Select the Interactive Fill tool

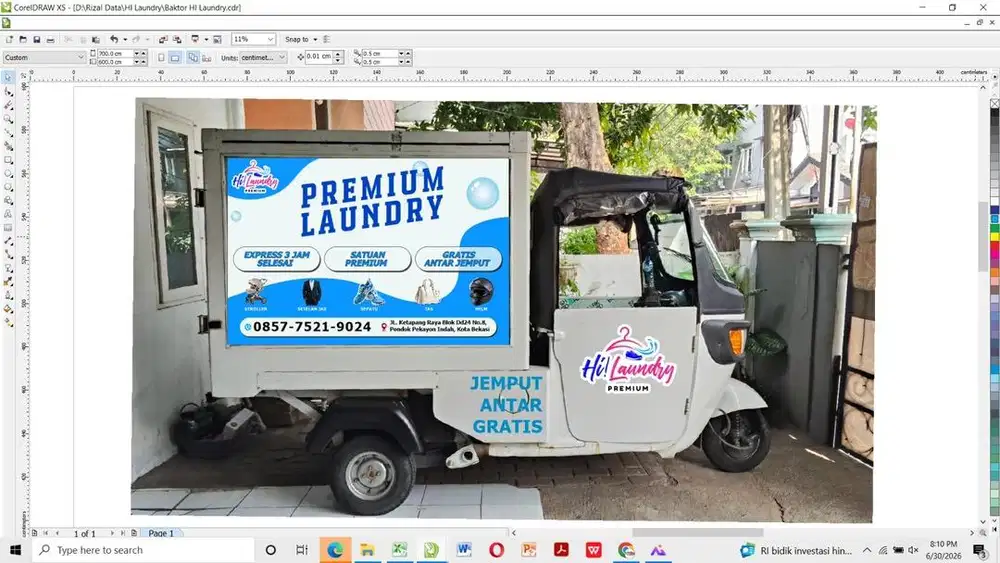tap(8, 323)
